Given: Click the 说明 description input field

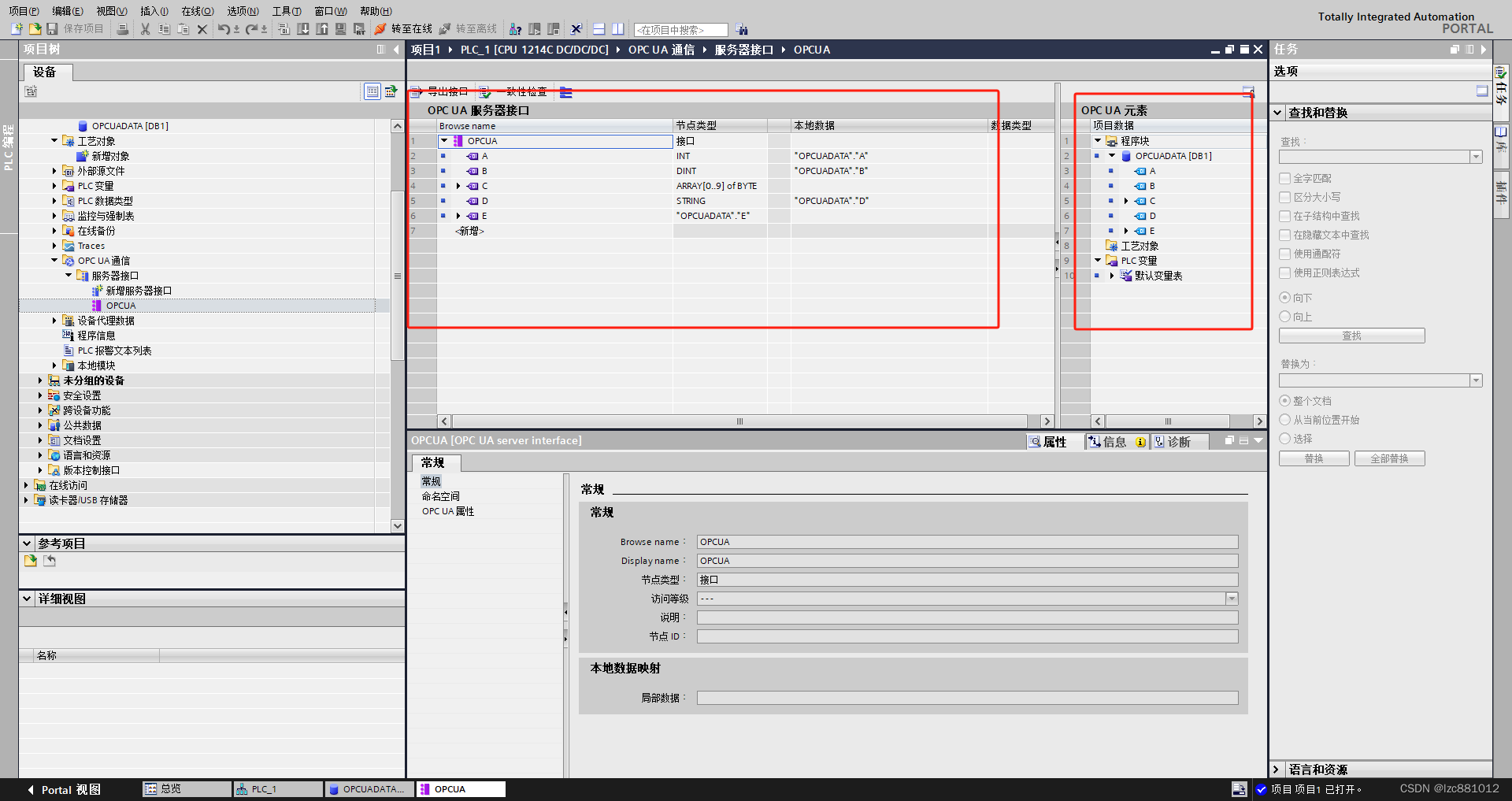Looking at the screenshot, I should [x=967, y=617].
